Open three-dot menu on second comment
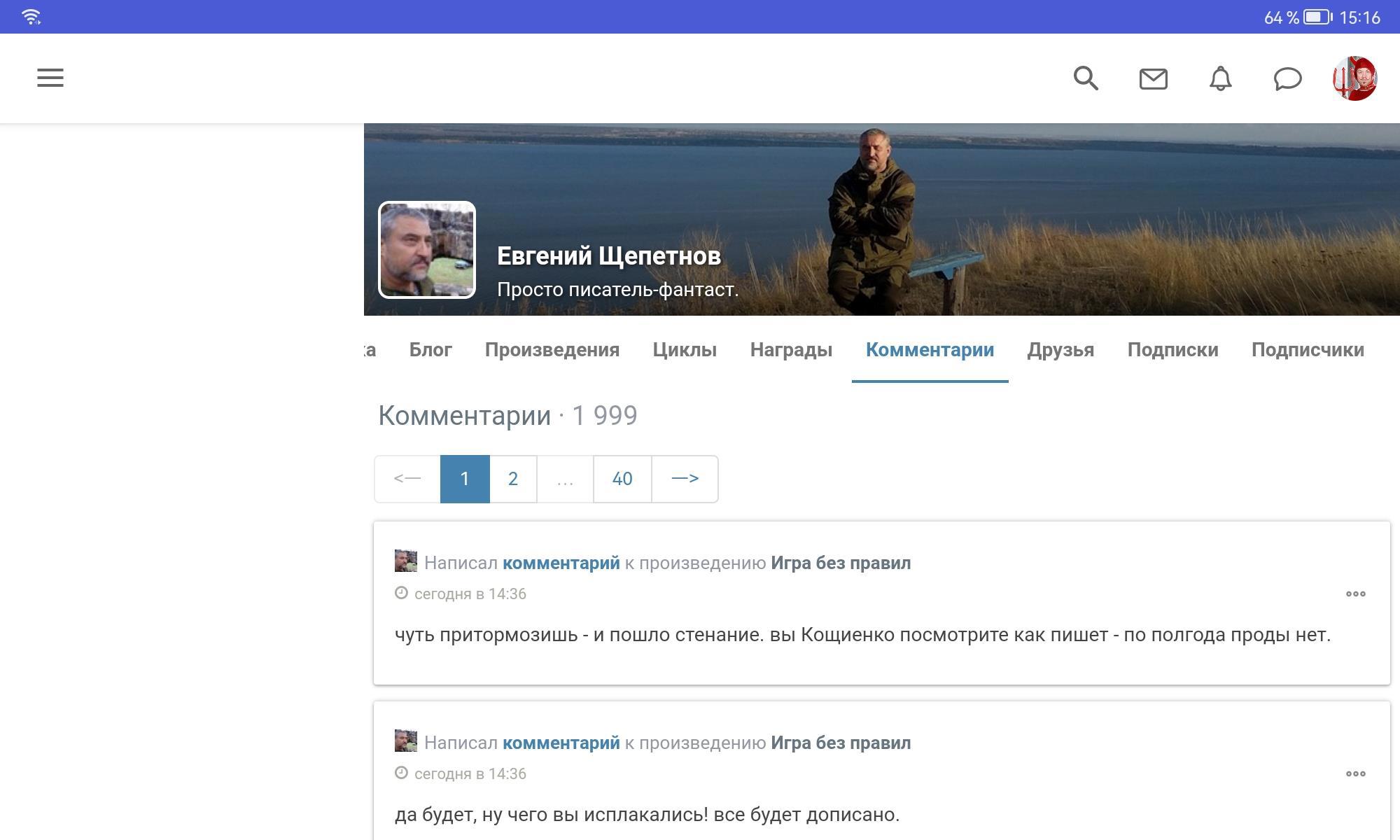Viewport: 1400px width, 840px height. pos(1355,773)
